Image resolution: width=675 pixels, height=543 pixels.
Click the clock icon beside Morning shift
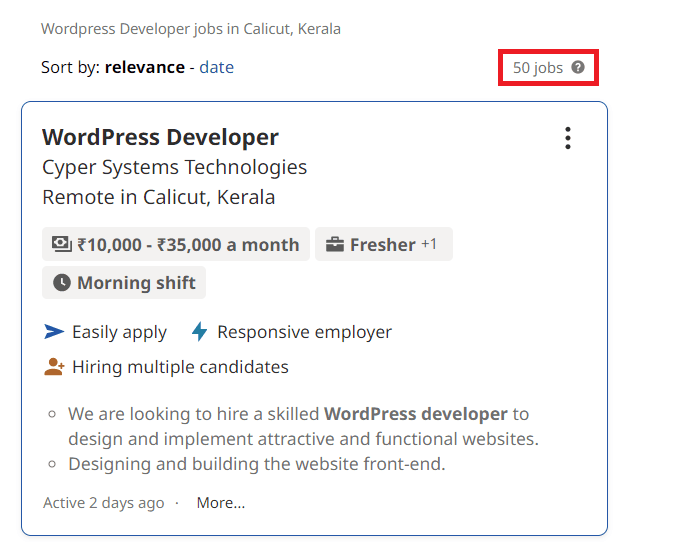[62, 283]
